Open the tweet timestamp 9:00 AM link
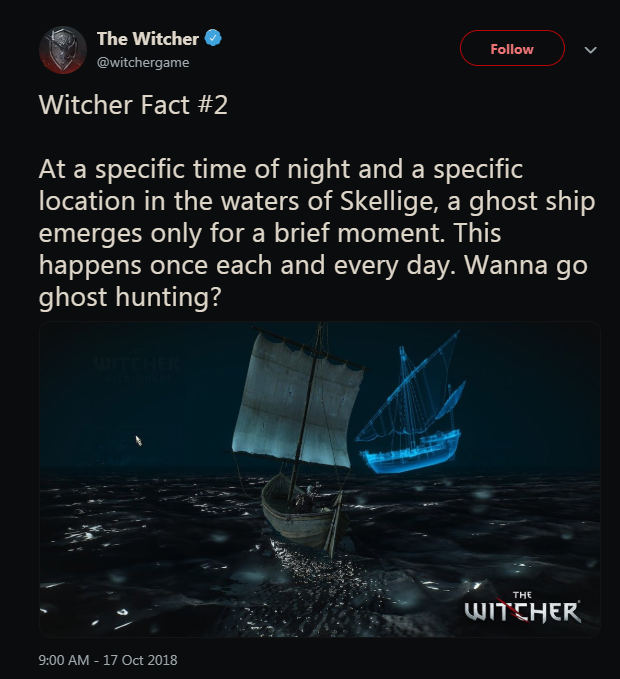The width and height of the screenshot is (620, 679). tap(64, 660)
